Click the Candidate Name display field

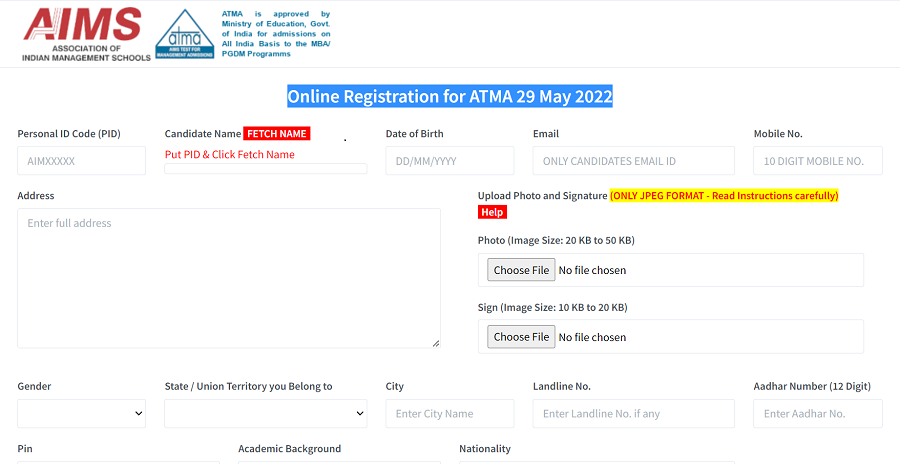265,168
